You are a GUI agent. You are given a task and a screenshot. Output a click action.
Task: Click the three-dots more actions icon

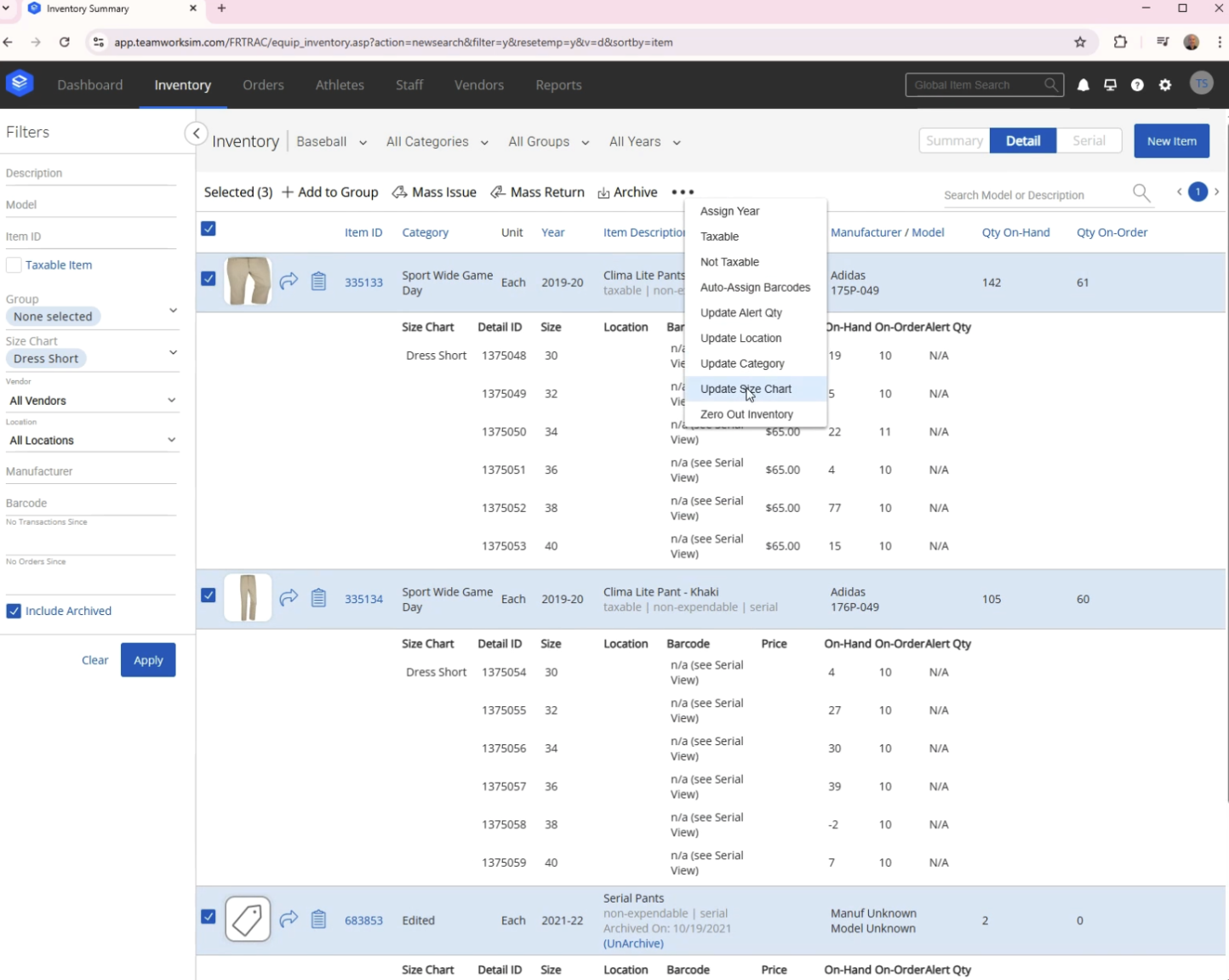[x=683, y=192]
